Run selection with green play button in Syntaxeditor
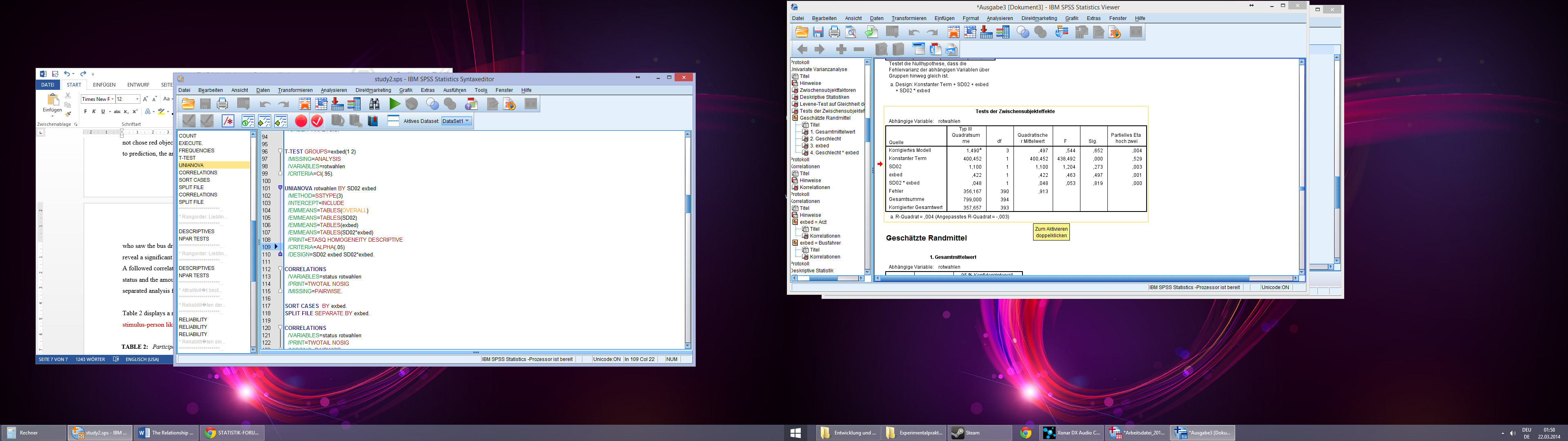 (395, 104)
